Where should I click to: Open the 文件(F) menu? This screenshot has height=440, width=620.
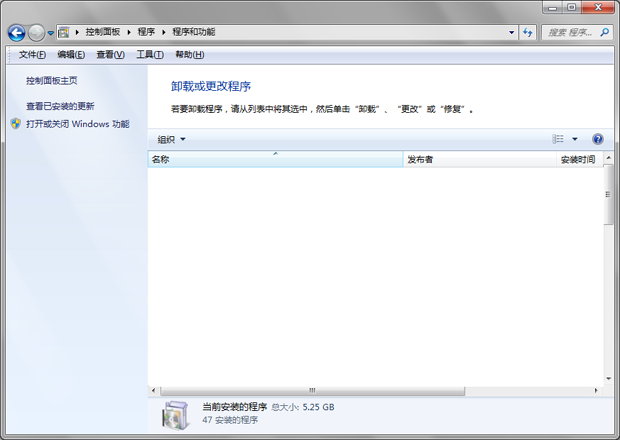[x=32, y=54]
